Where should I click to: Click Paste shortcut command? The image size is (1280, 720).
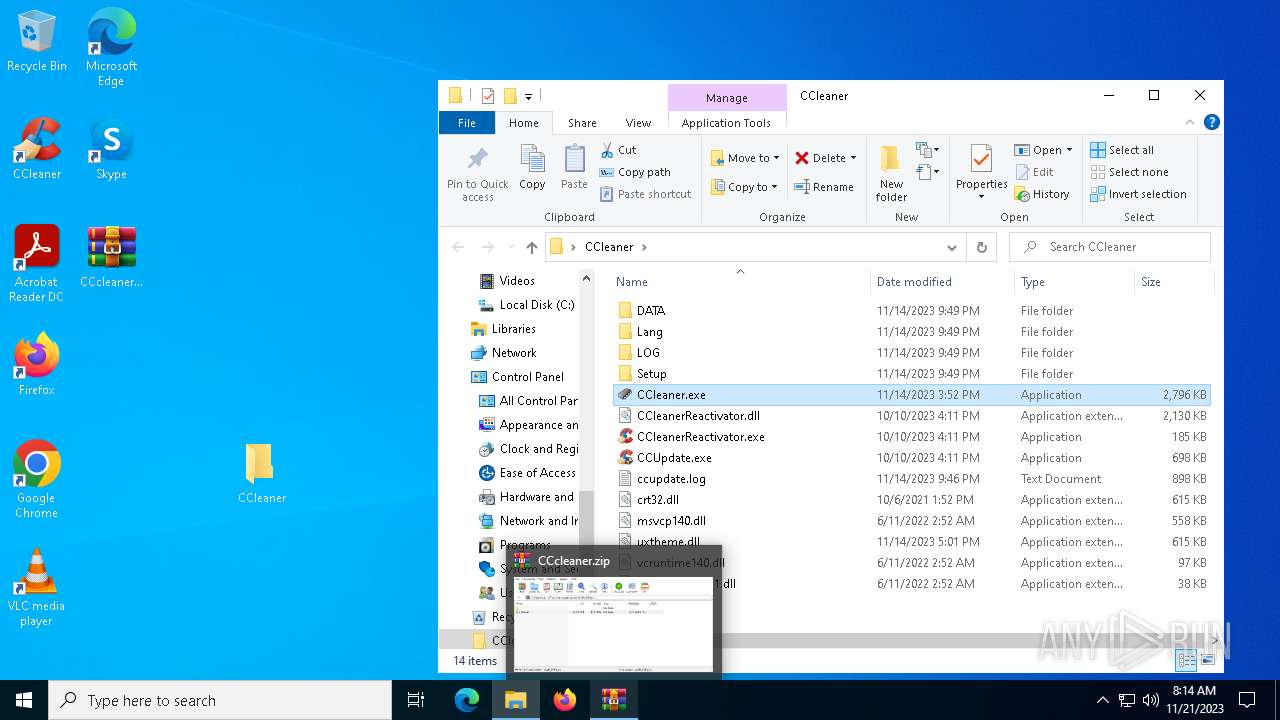point(645,194)
